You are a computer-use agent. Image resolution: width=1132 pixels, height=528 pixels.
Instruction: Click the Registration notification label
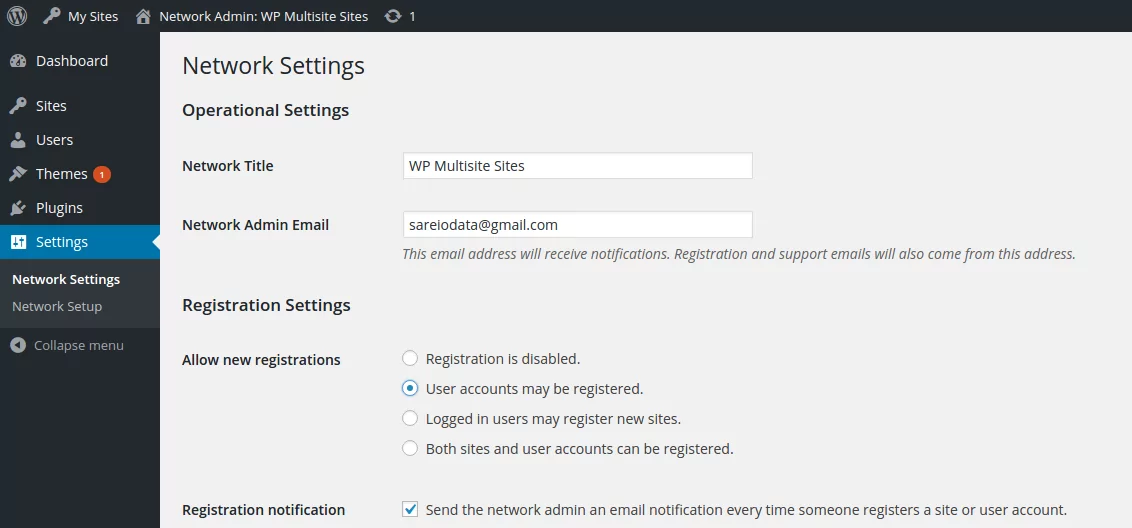[264, 510]
